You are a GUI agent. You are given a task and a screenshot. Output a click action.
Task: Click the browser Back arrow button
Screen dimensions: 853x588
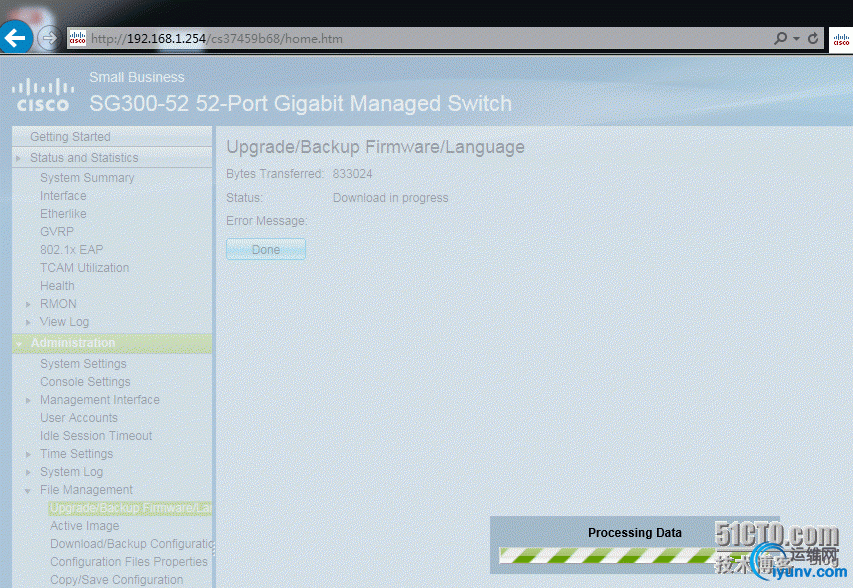coord(15,38)
